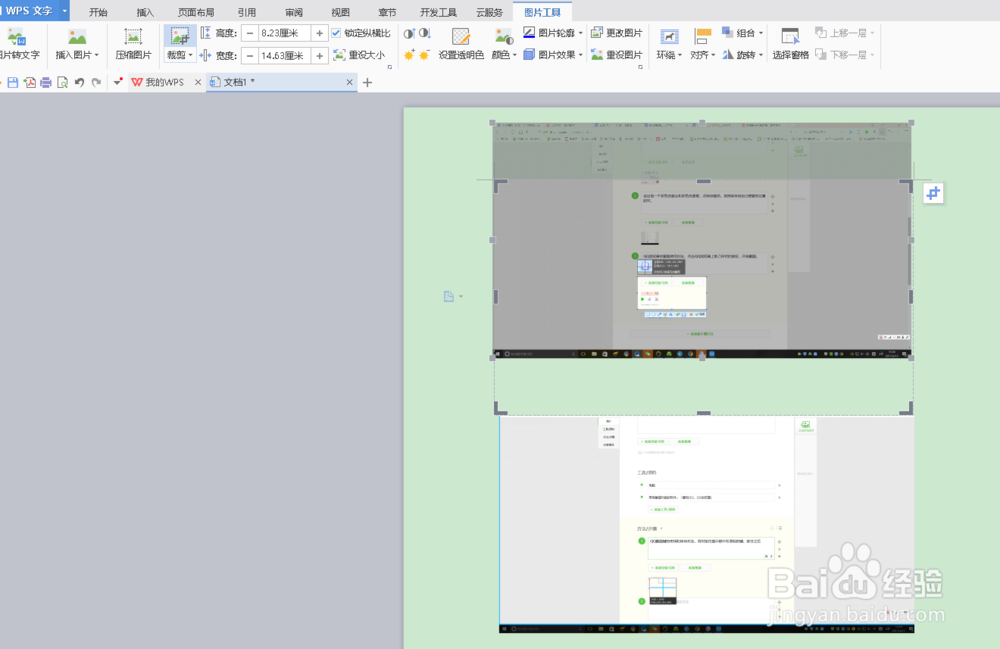This screenshot has height=649, width=1000.
Task: Select the 图片工具 ribbon tab
Action: (x=543, y=12)
